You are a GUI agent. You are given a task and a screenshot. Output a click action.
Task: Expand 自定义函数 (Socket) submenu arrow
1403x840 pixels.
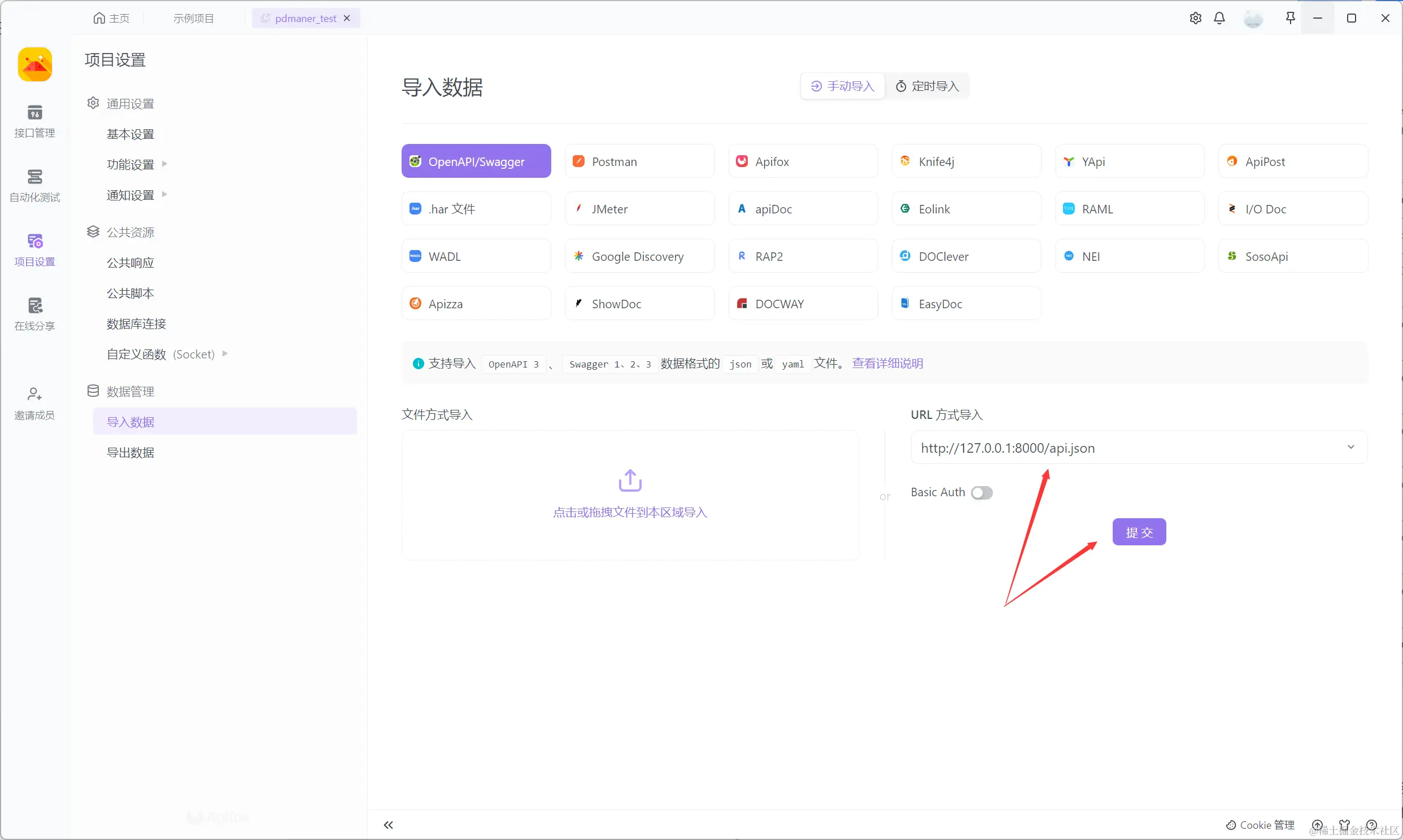[x=225, y=353]
